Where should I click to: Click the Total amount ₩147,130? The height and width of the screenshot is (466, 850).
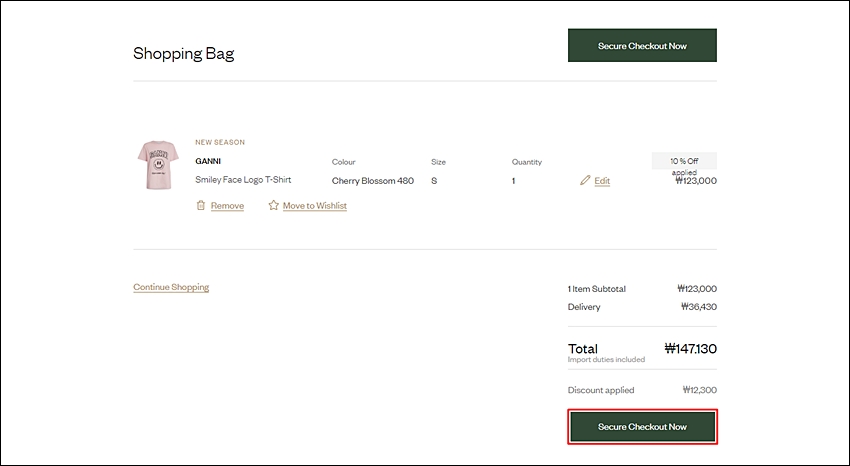[x=691, y=348]
